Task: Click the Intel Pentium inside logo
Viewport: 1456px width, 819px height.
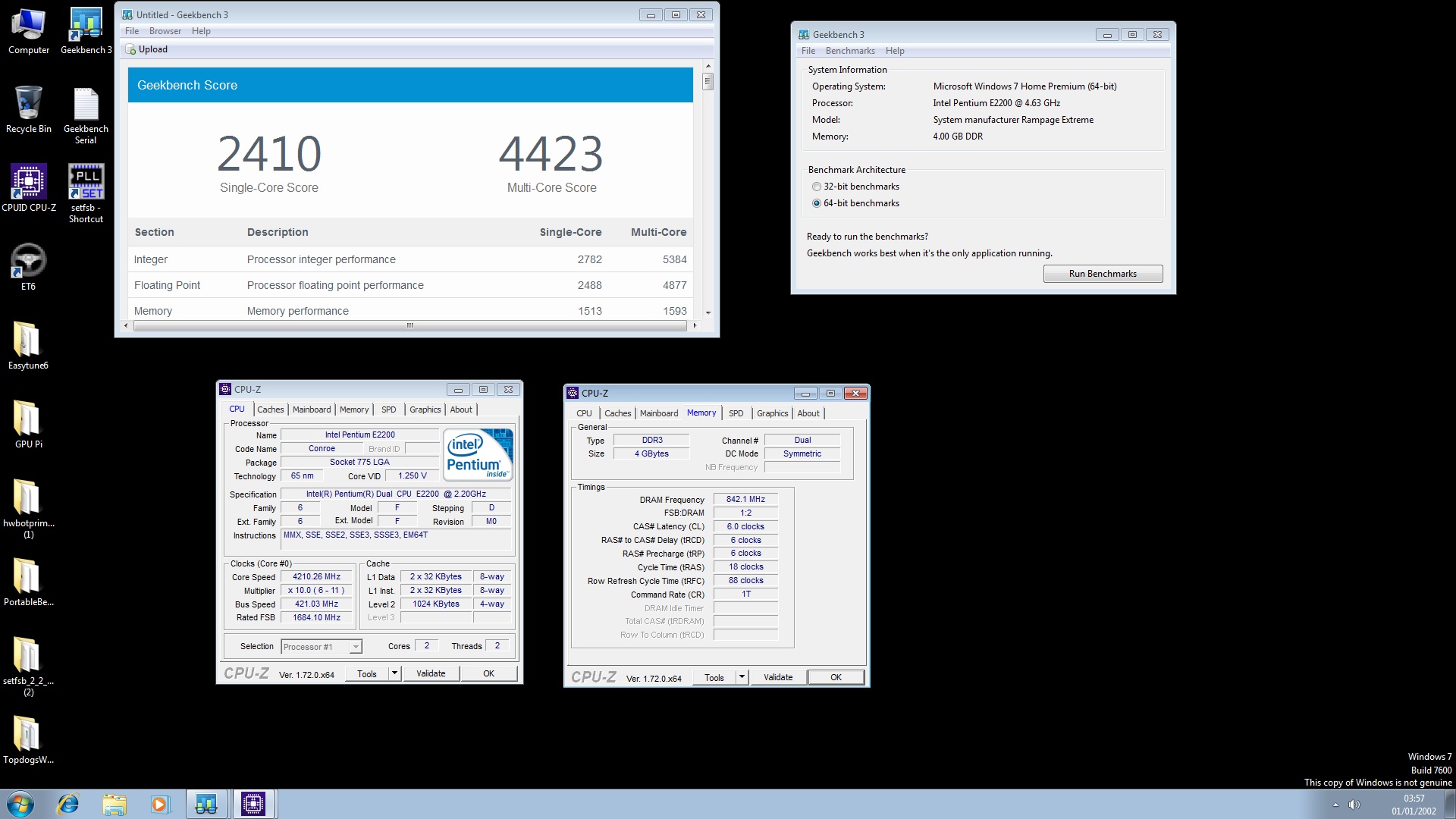Action: coord(479,455)
